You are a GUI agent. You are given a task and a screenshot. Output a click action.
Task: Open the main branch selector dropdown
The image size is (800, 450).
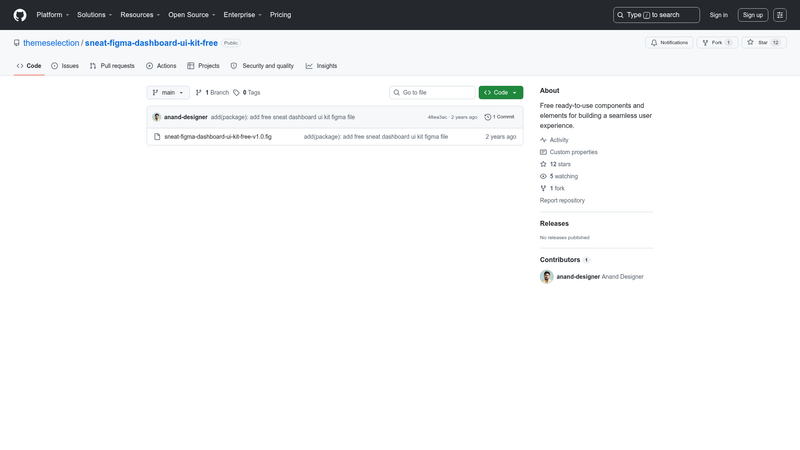(168, 92)
